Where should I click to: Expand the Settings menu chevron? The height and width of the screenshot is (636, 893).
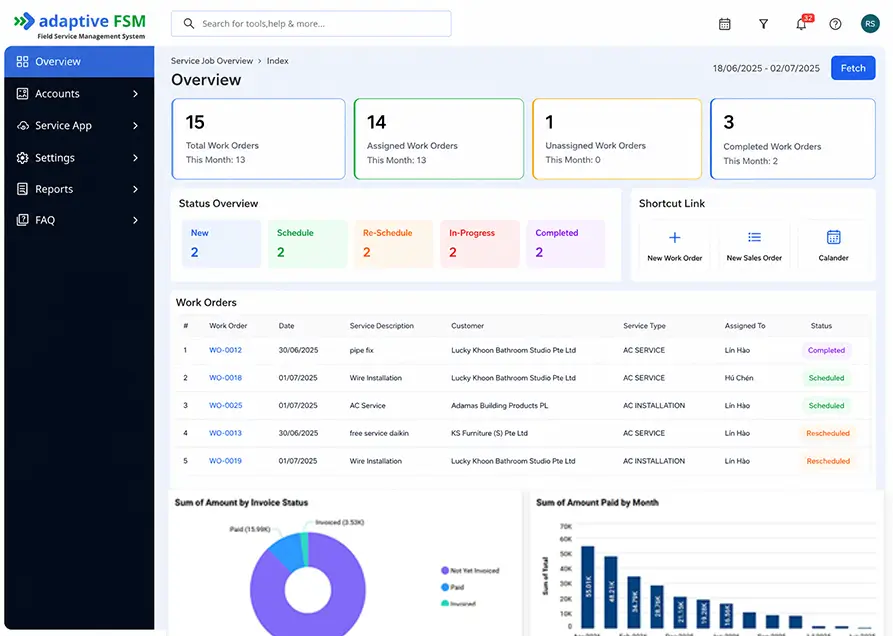136,158
